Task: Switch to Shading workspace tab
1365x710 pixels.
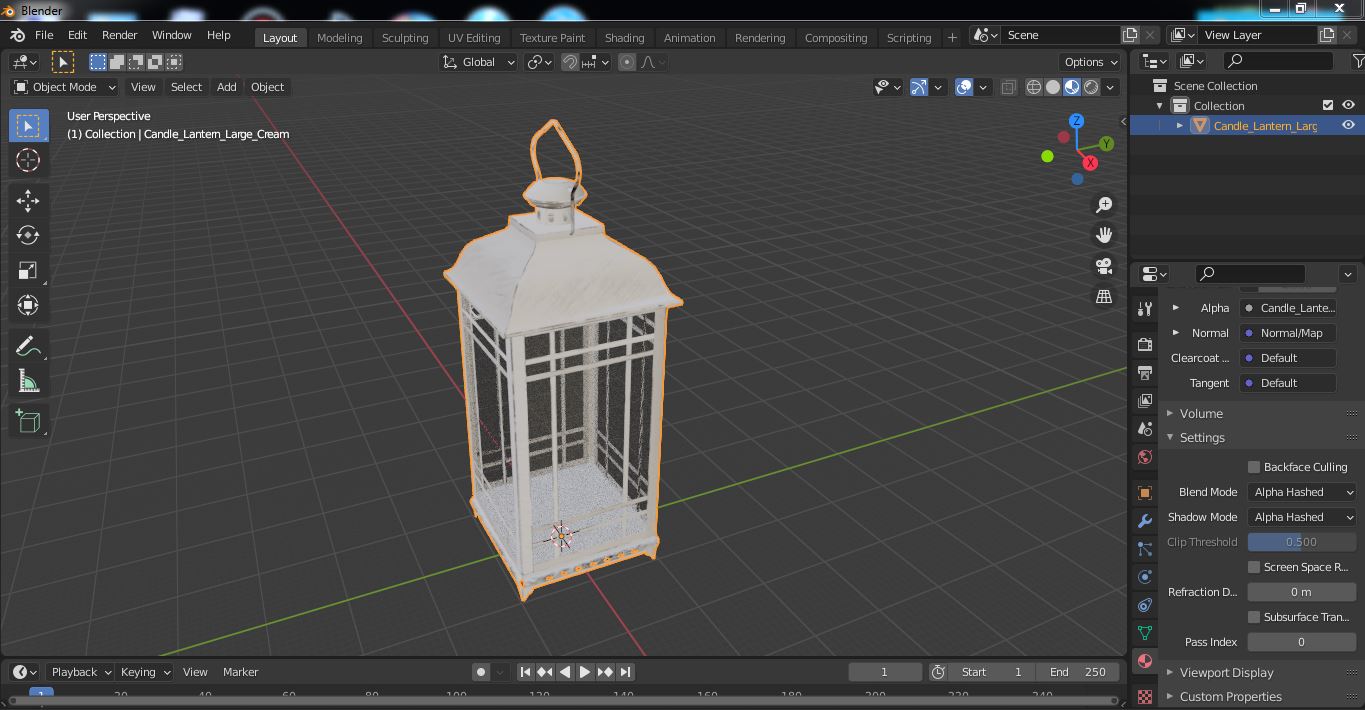Action: [x=624, y=37]
